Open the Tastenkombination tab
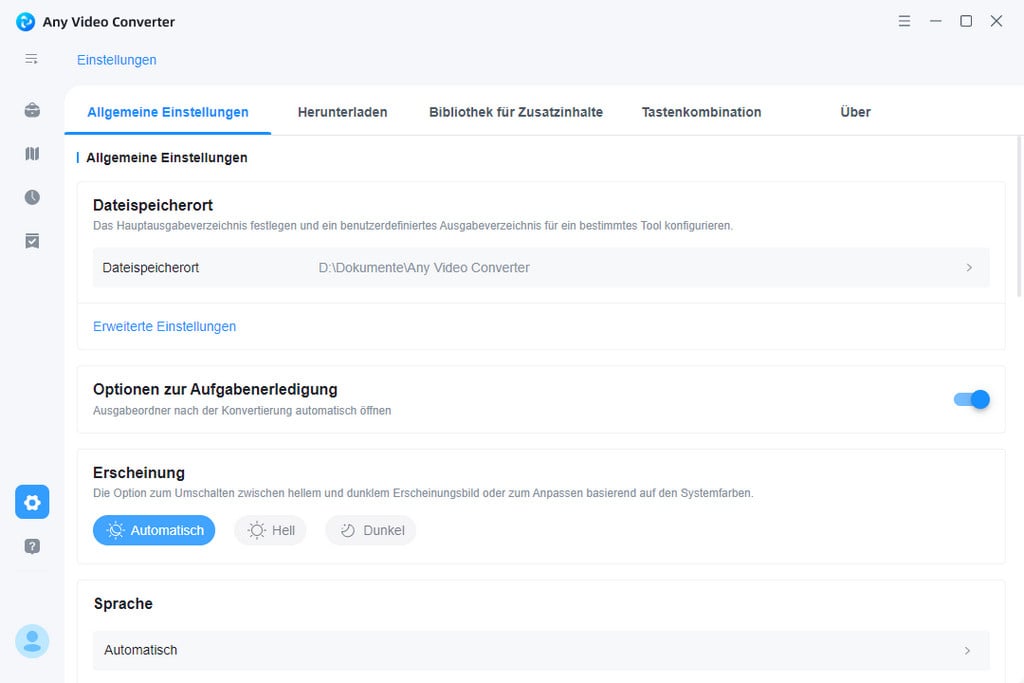This screenshot has height=683, width=1024. click(701, 112)
